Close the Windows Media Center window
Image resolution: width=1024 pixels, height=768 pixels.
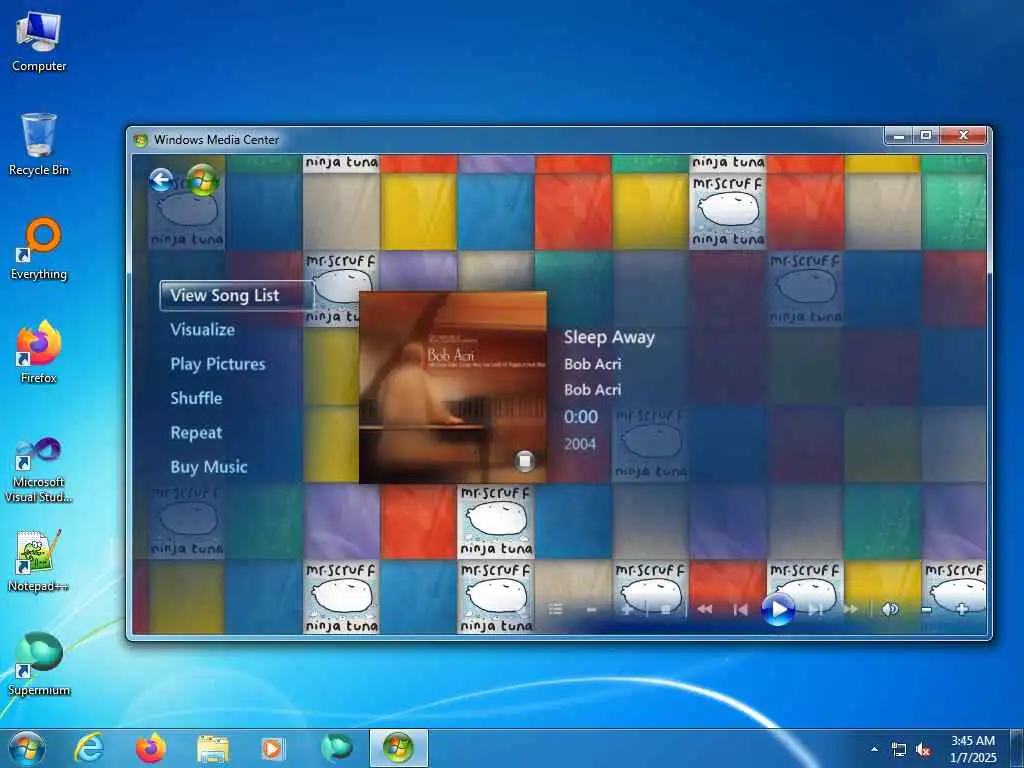point(963,136)
